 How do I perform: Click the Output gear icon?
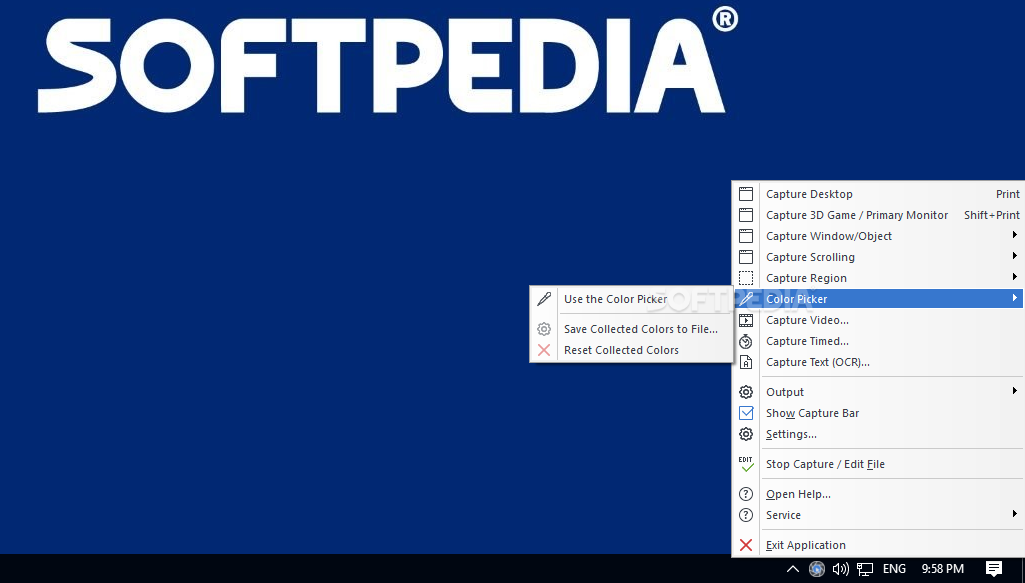[746, 392]
